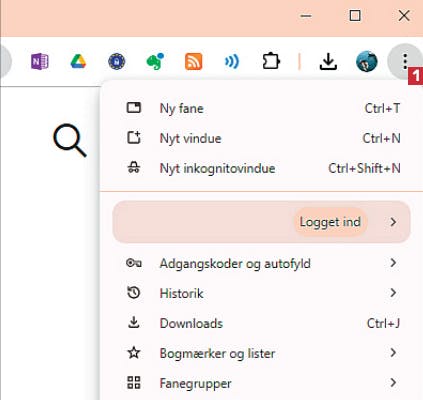
Task: Click the round dark blue badge extension
Action: (x=117, y=62)
